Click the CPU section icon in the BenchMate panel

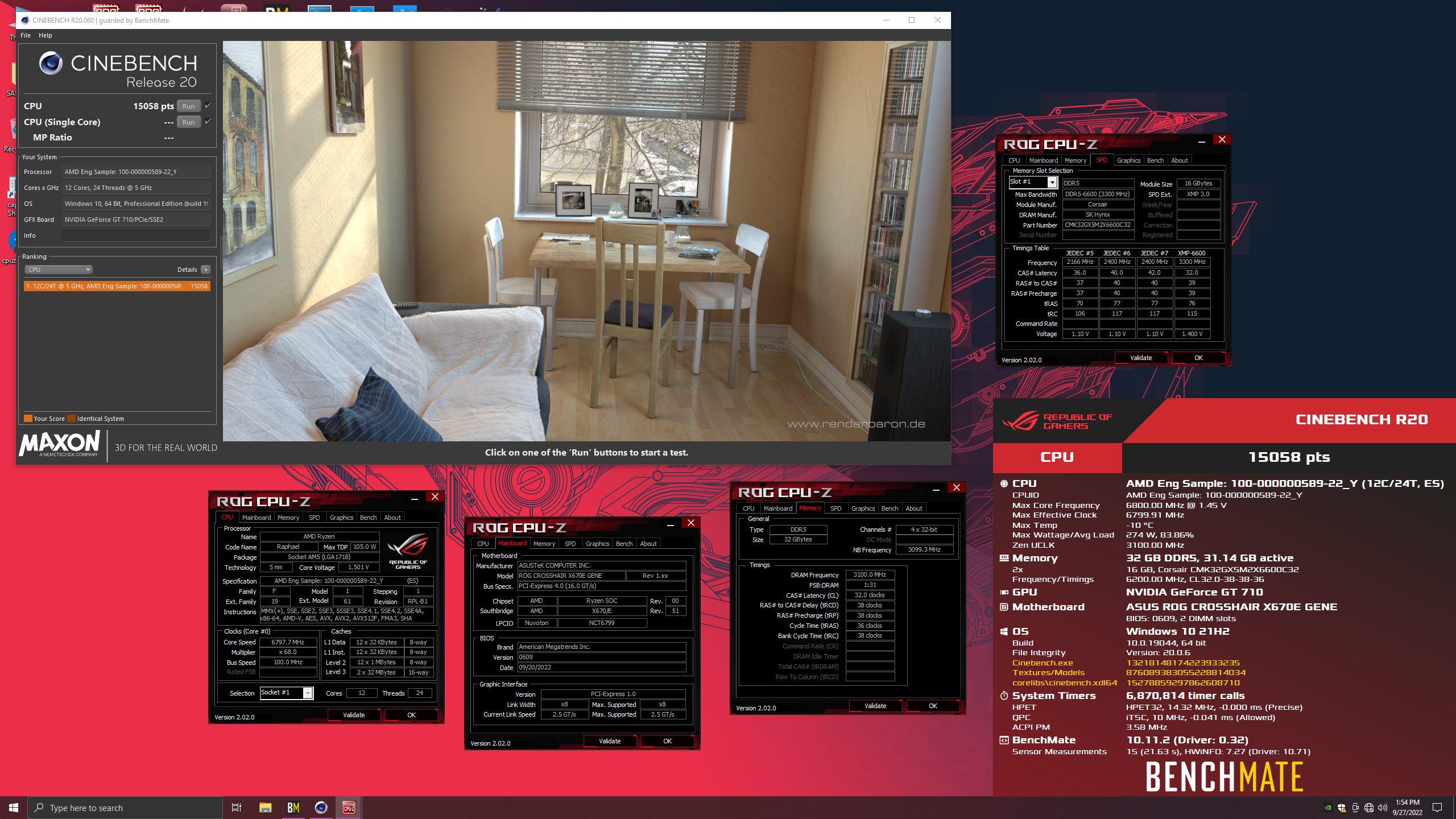1004,483
